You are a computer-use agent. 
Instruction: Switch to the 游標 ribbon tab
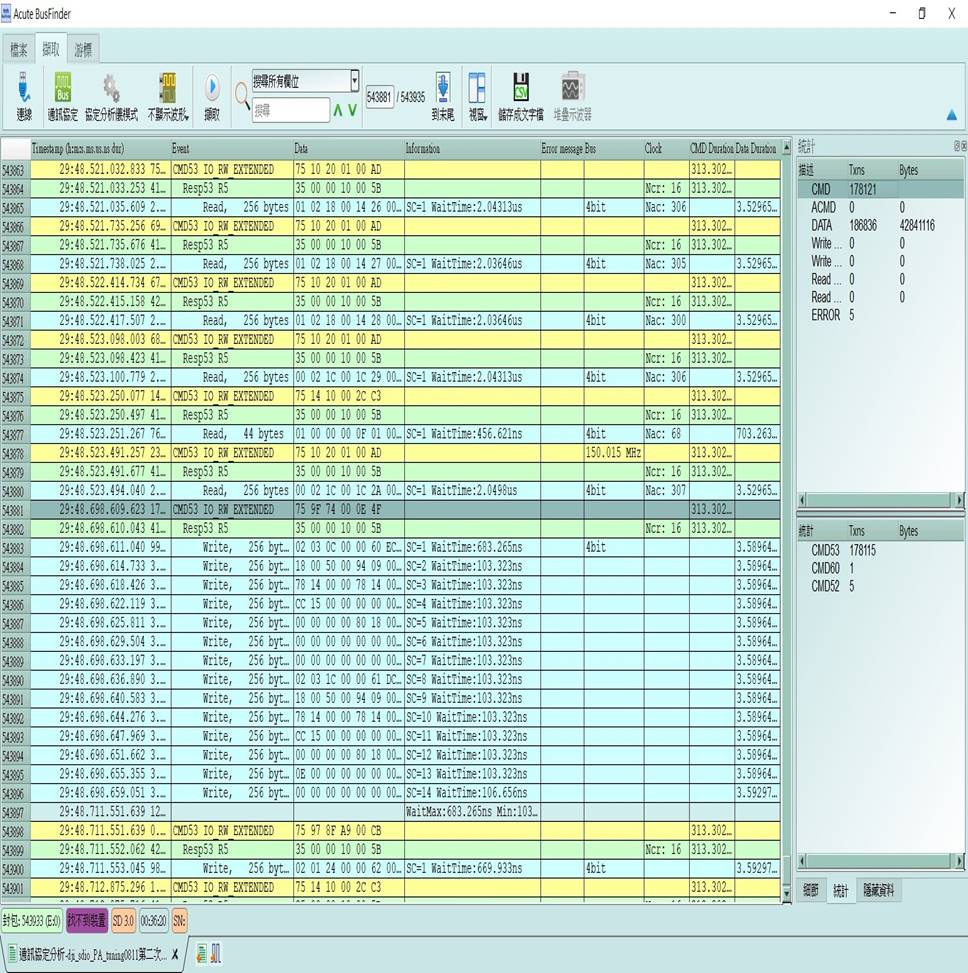coord(85,49)
